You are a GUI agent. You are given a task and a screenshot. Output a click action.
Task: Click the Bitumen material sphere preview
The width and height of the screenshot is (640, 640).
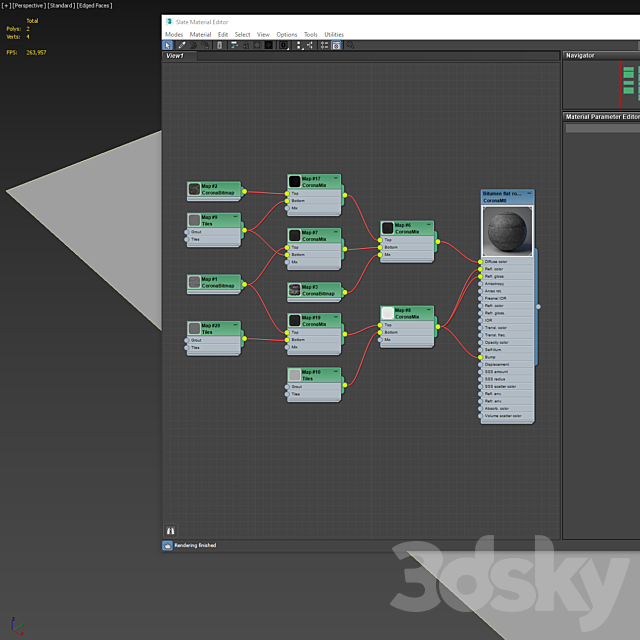pyautogui.click(x=507, y=231)
